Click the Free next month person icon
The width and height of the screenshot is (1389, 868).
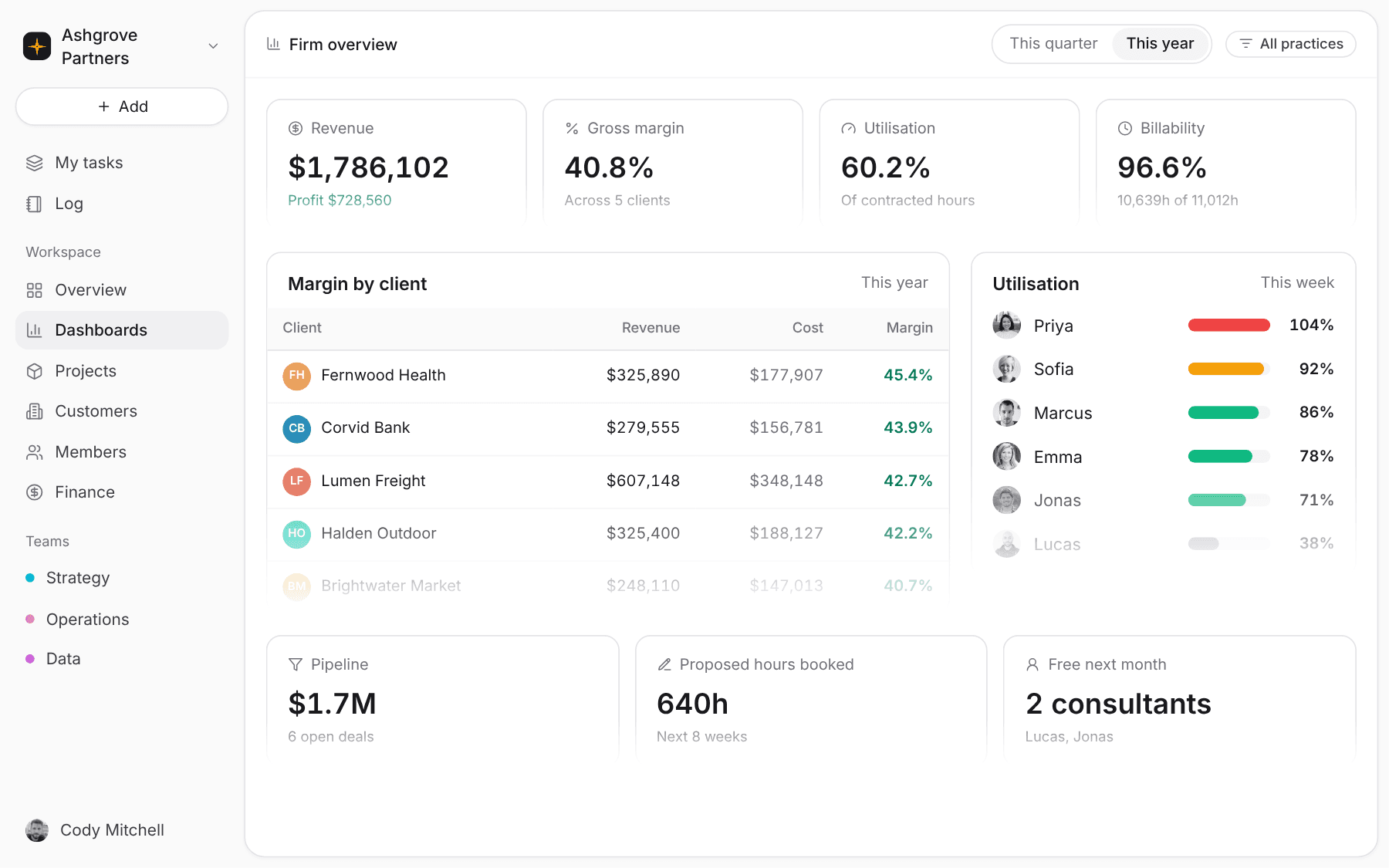tap(1032, 665)
